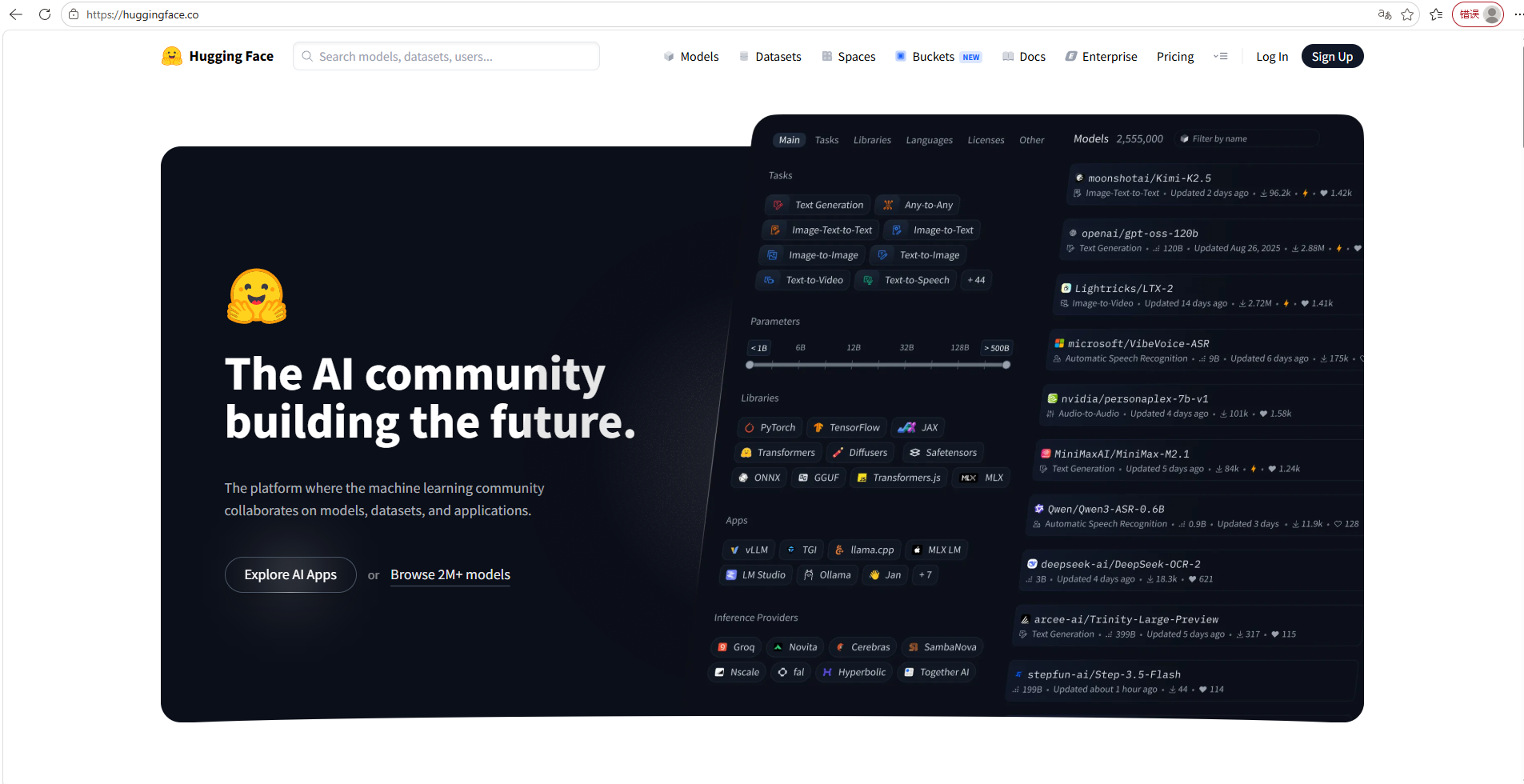
Task: Click the Explore AI Apps button
Action: 290,574
